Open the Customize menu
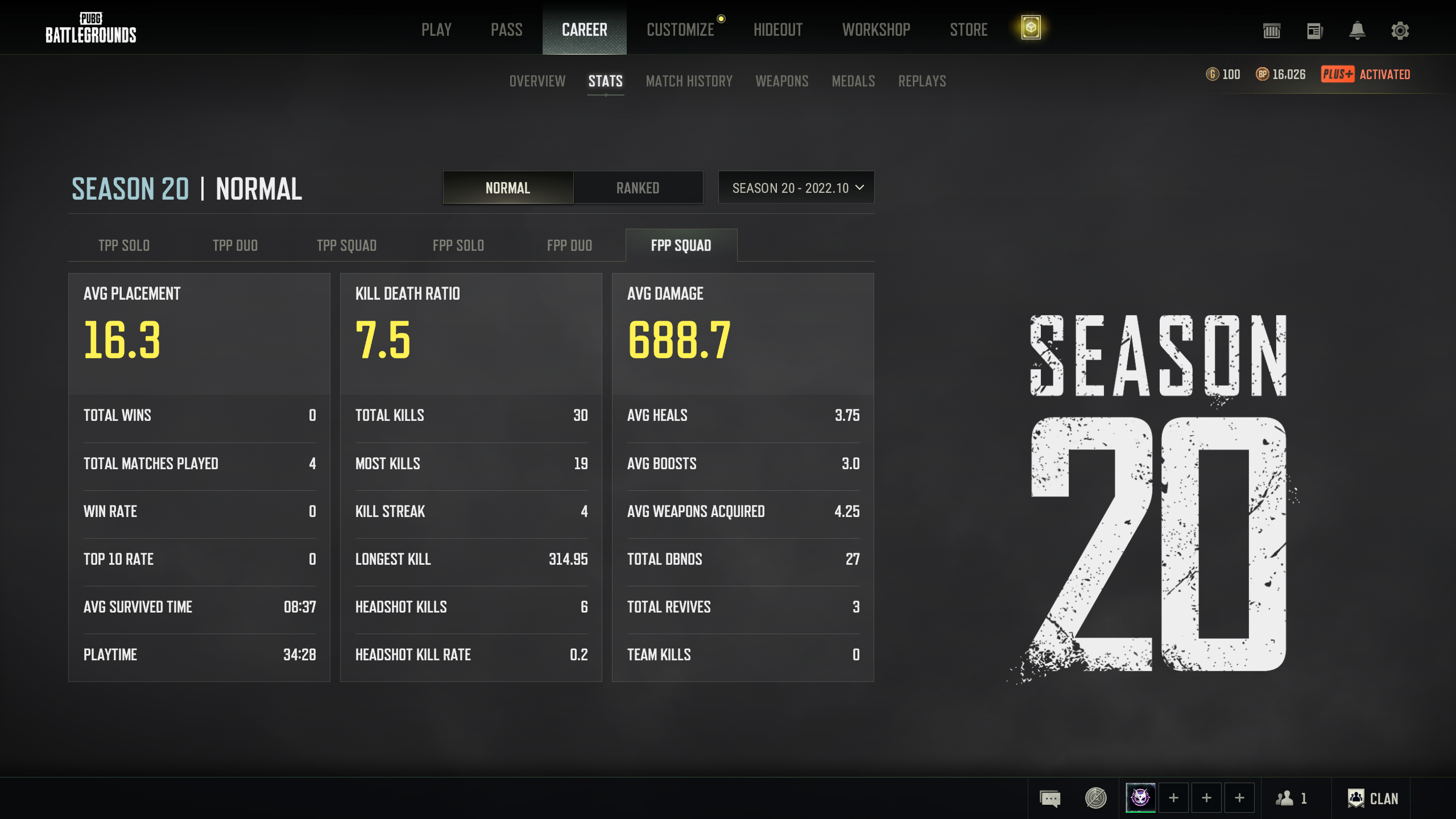1456x819 pixels. pos(680,30)
